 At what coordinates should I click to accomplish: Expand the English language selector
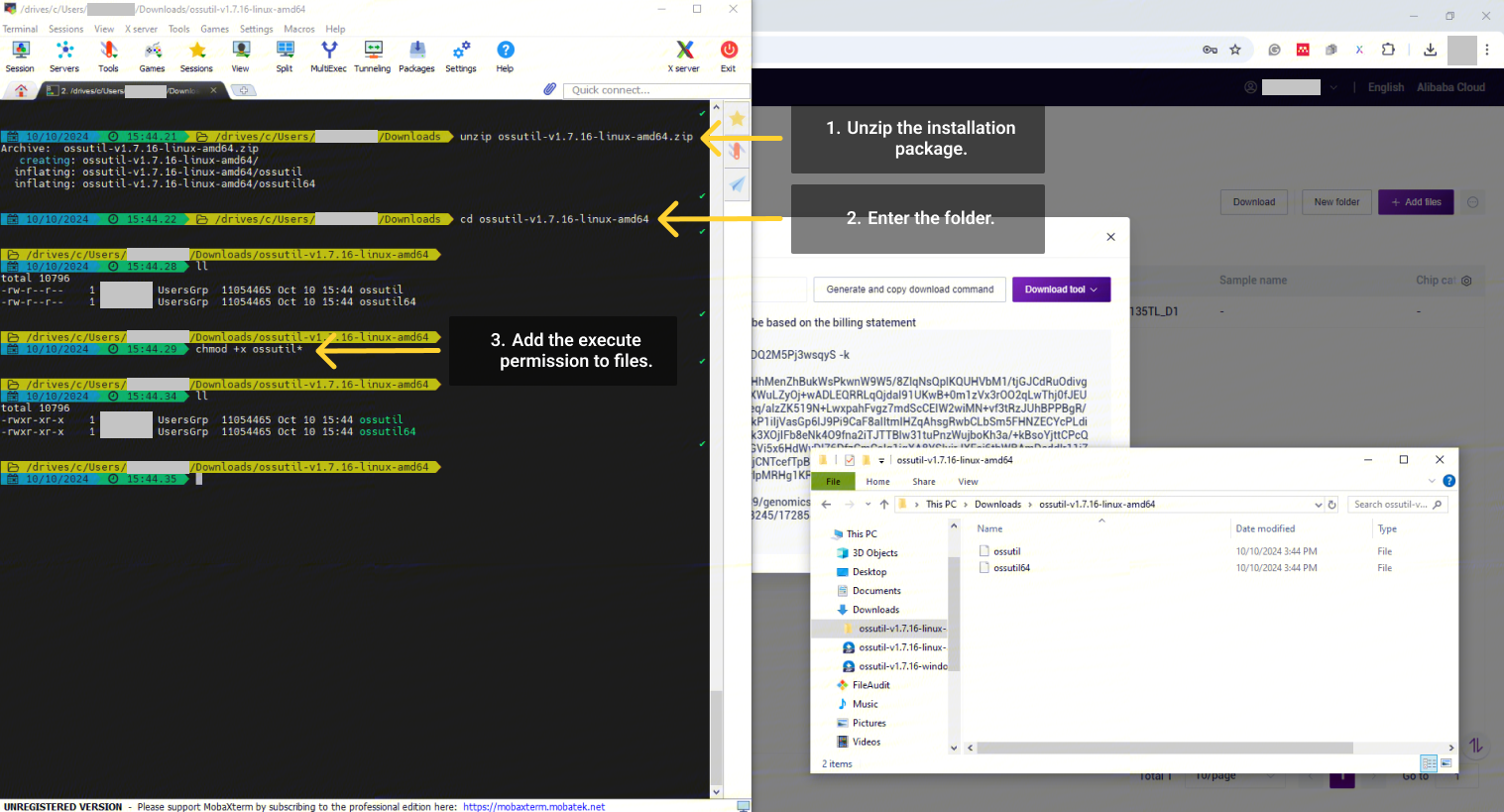1385,87
